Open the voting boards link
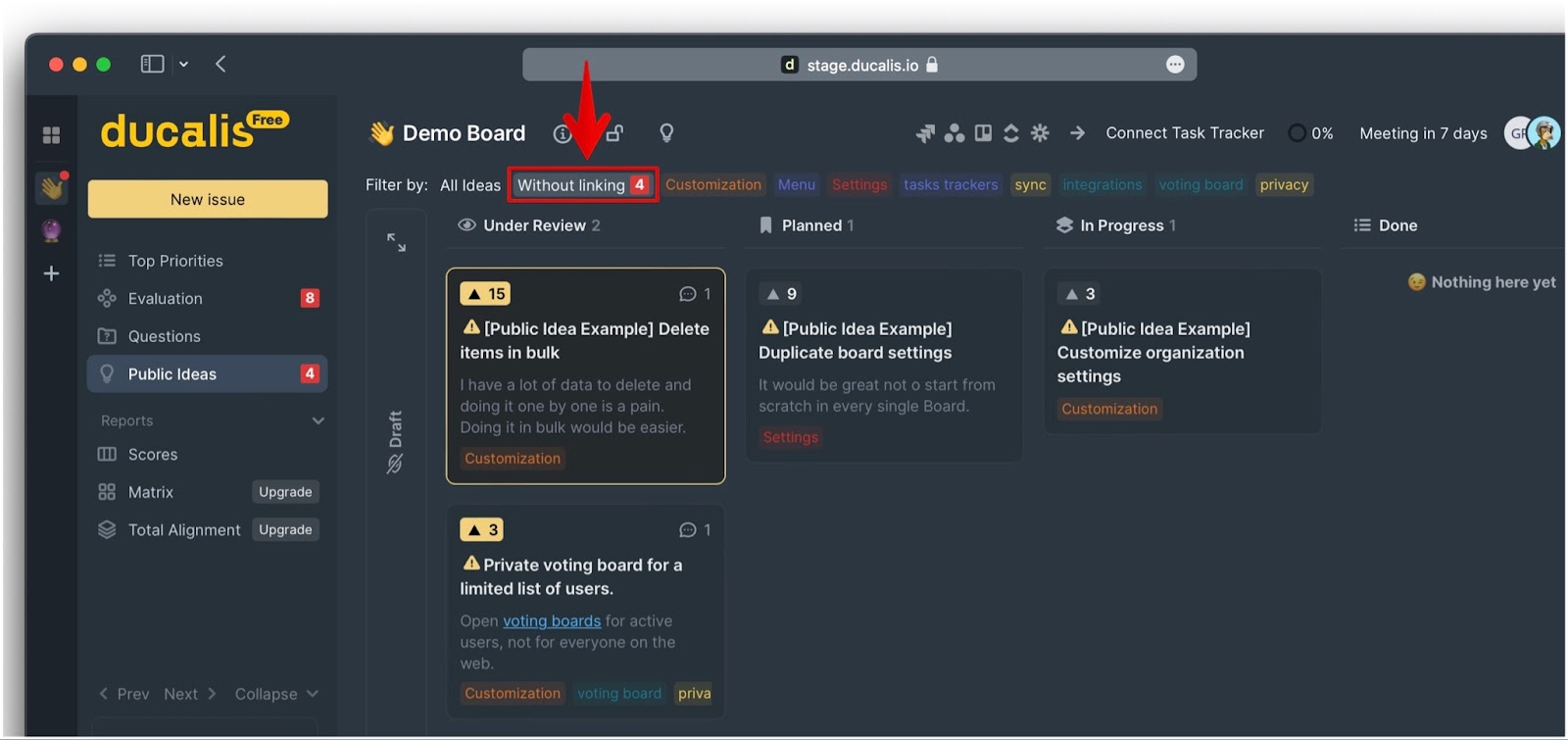 (x=552, y=621)
